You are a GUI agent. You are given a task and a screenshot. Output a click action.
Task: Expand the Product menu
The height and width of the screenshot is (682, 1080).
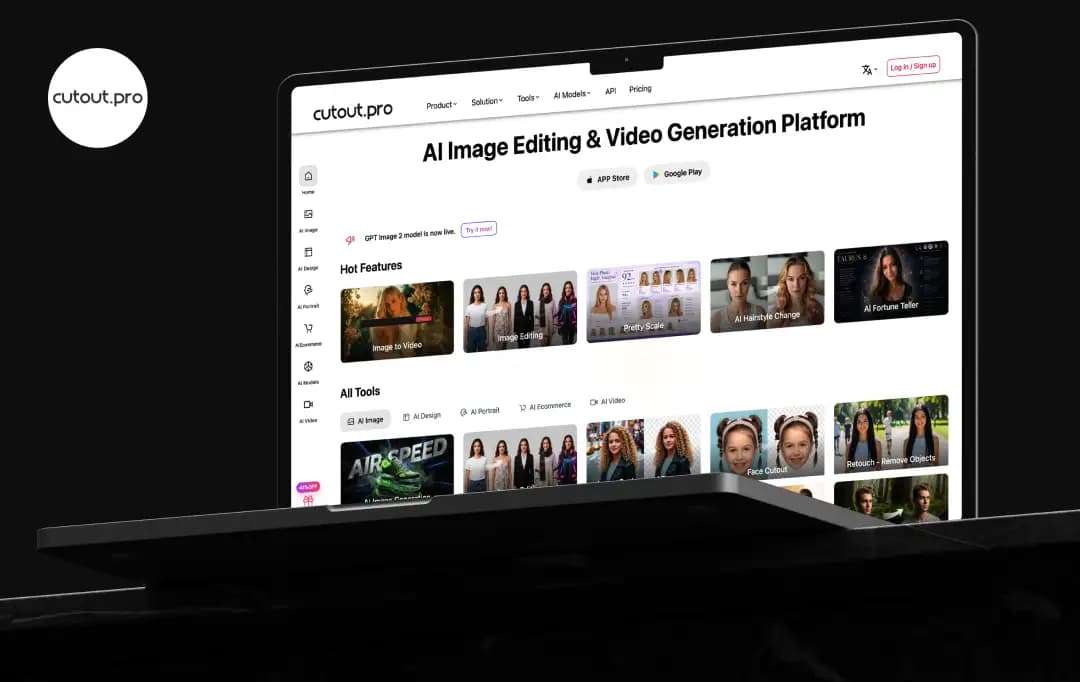point(442,105)
